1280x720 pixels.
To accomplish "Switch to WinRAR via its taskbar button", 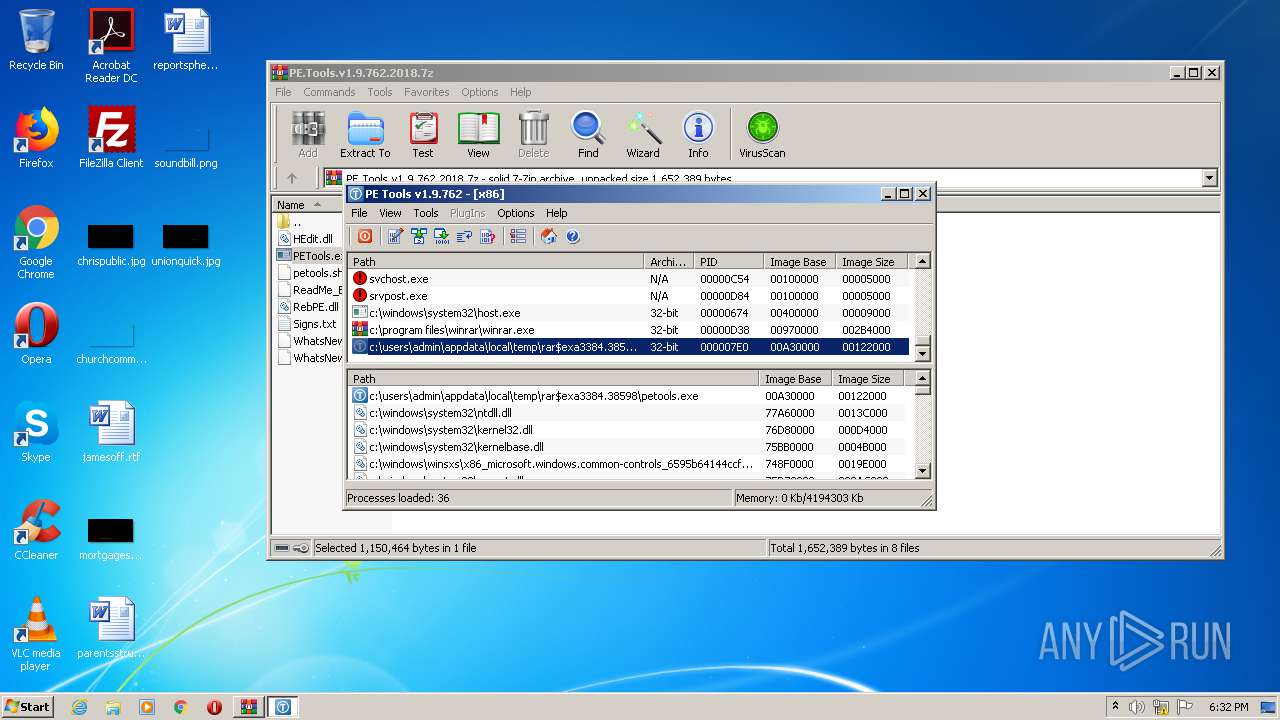I will click(248, 707).
